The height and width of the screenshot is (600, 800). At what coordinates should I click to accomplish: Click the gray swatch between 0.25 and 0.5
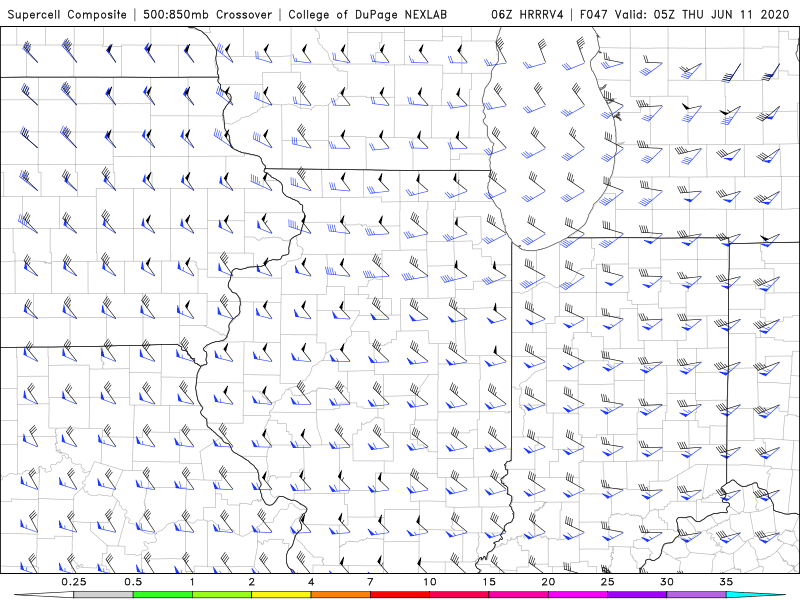(x=103, y=595)
